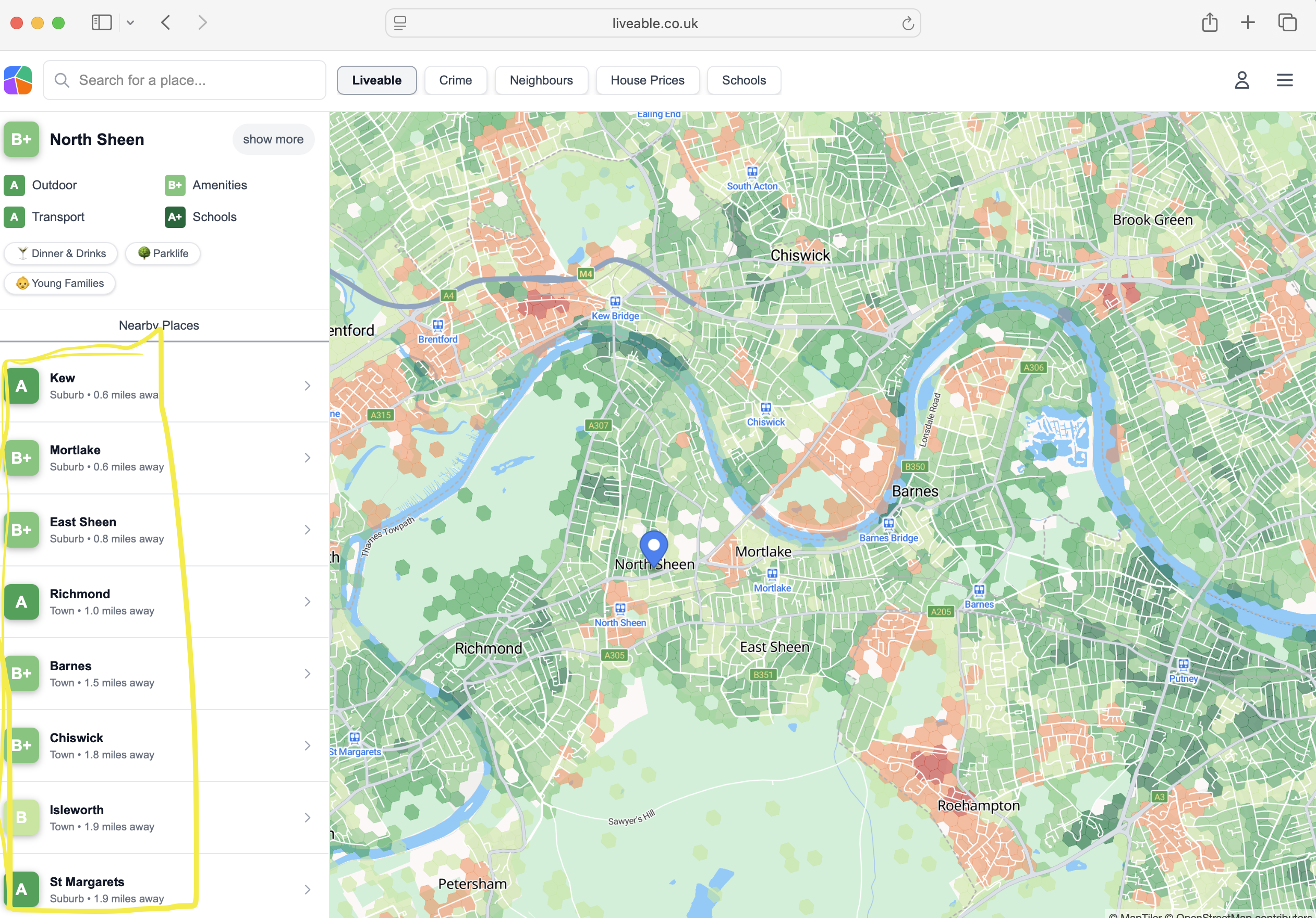Reload the page with the refresh icon
The width and height of the screenshot is (1316, 918).
tap(907, 23)
